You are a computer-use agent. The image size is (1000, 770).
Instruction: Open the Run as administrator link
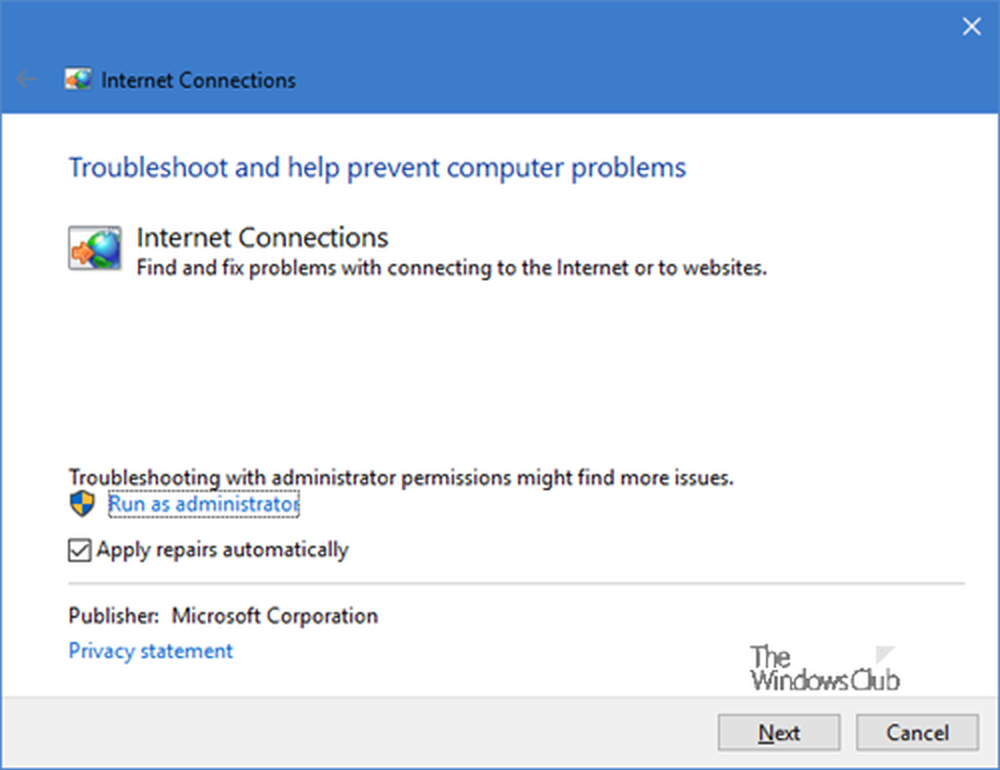(x=203, y=504)
